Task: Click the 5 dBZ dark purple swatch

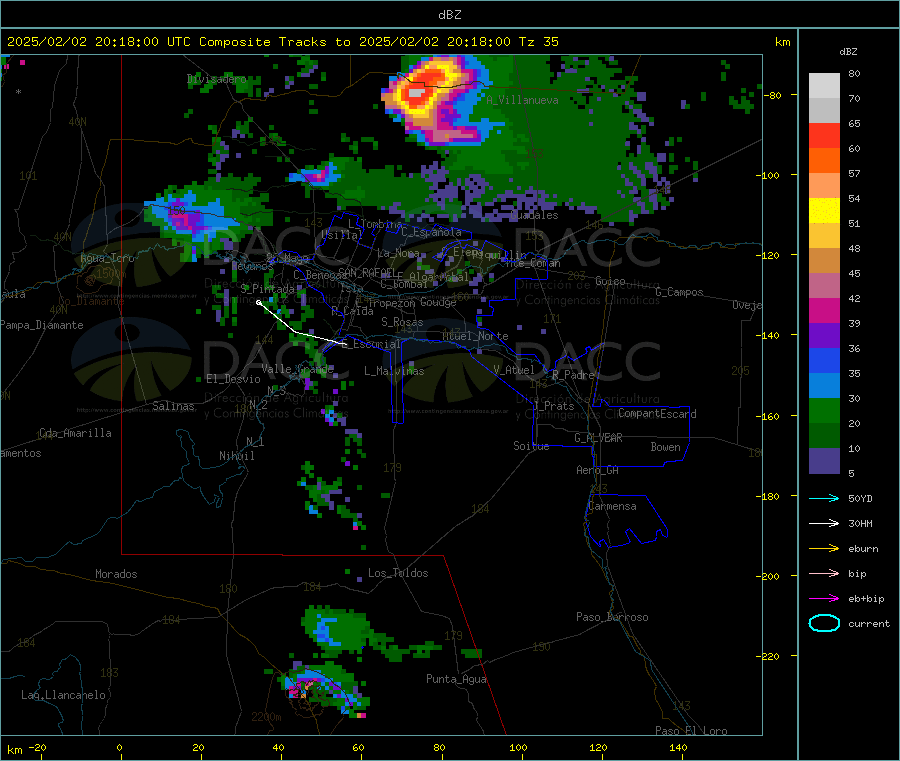Action: point(824,461)
